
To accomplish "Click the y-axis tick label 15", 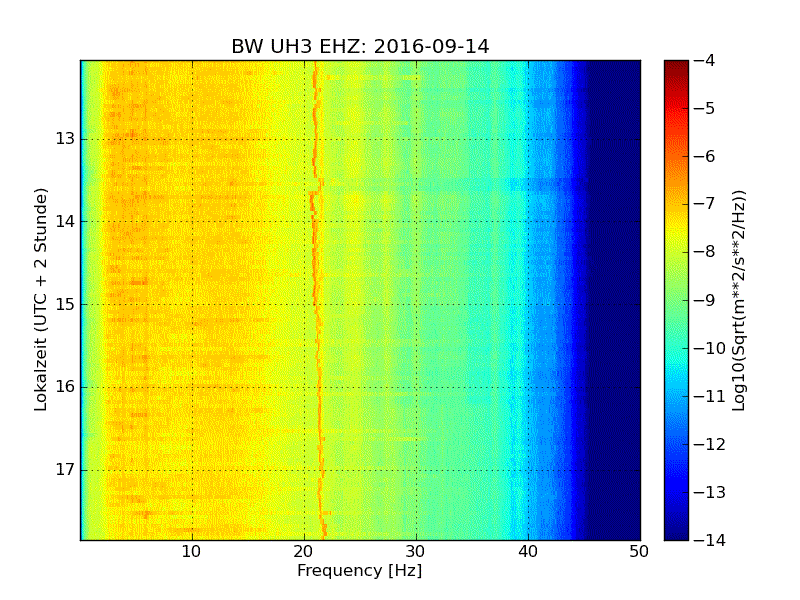I will [65, 305].
